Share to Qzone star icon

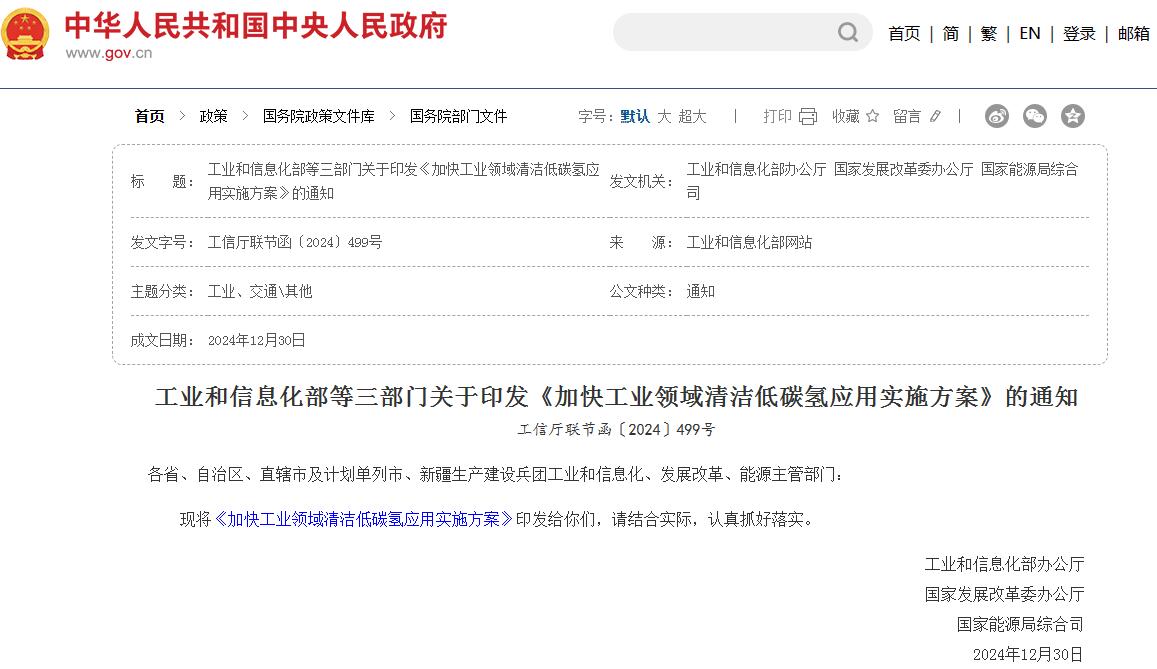(1073, 116)
